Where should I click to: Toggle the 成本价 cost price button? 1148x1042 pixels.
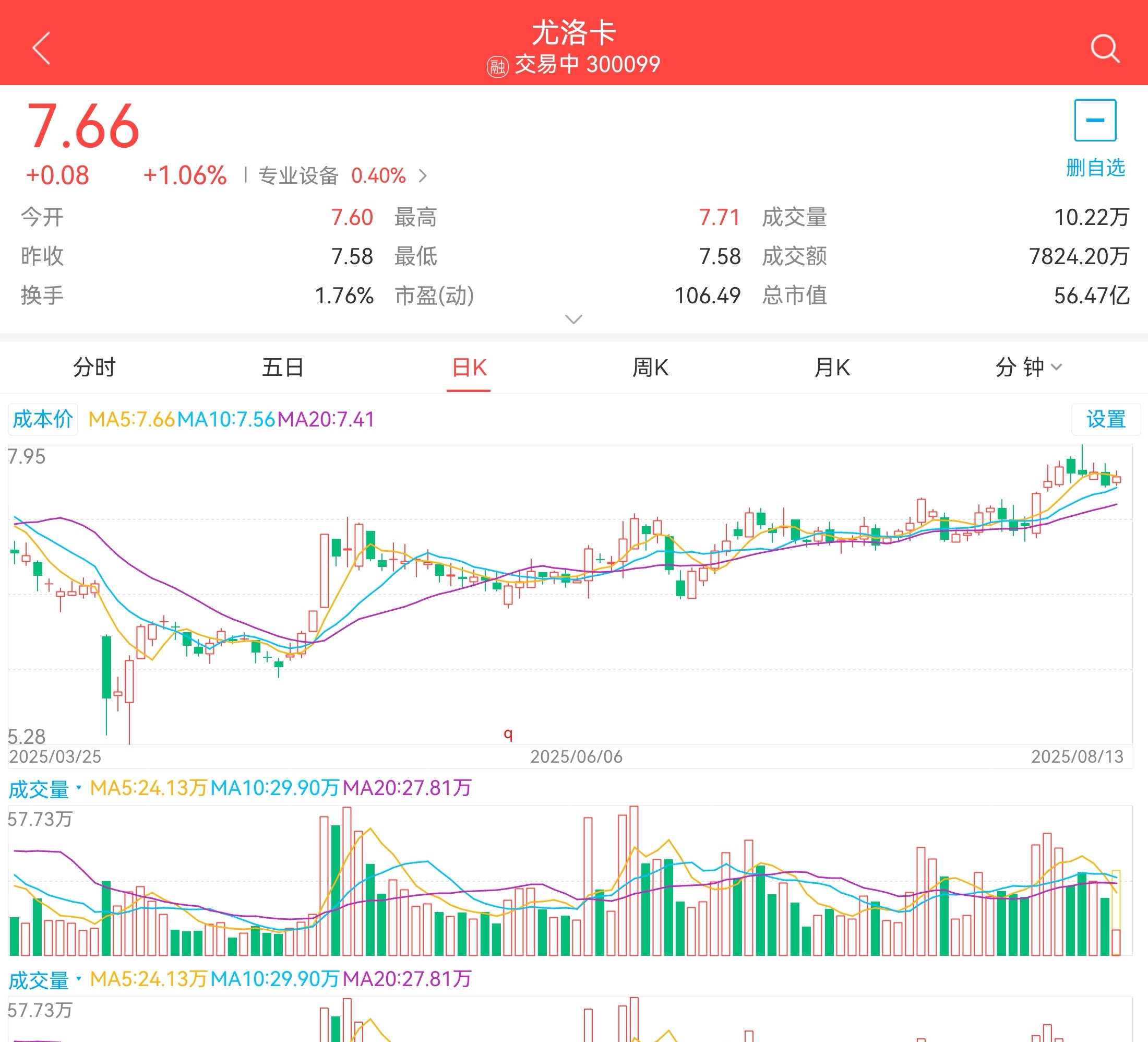pyautogui.click(x=43, y=419)
